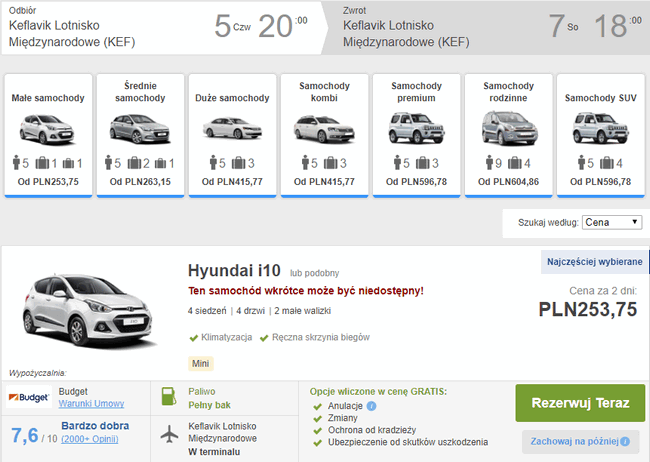Viewport: 650px width, 462px height.
Task: Open the Warunki Umowy link
Action: click(x=91, y=404)
